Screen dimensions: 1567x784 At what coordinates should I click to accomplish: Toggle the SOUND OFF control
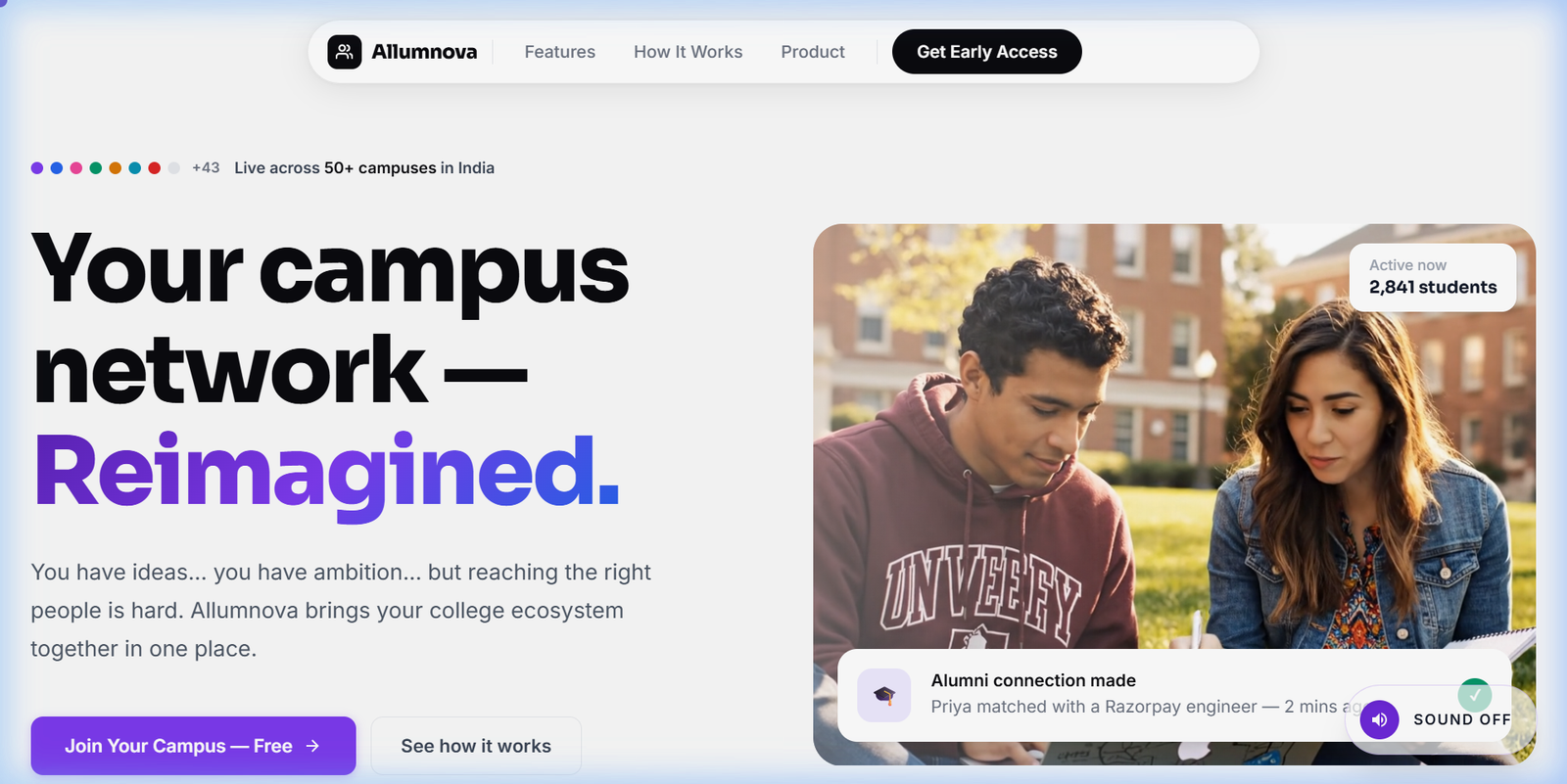(x=1441, y=719)
